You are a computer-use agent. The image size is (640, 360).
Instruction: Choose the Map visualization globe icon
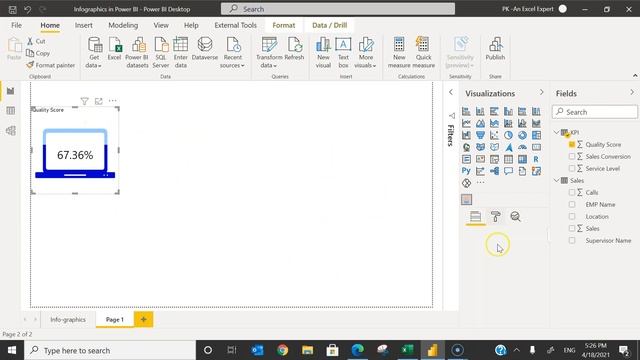coord(466,147)
